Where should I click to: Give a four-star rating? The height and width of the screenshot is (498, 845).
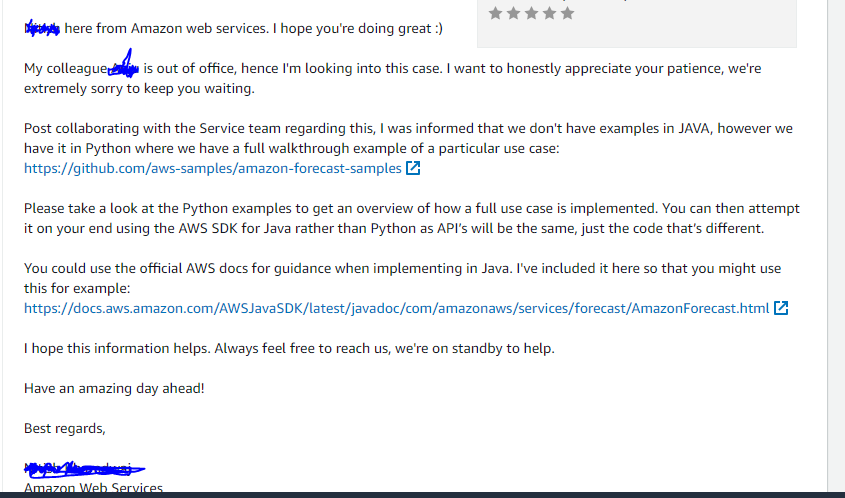[x=549, y=13]
